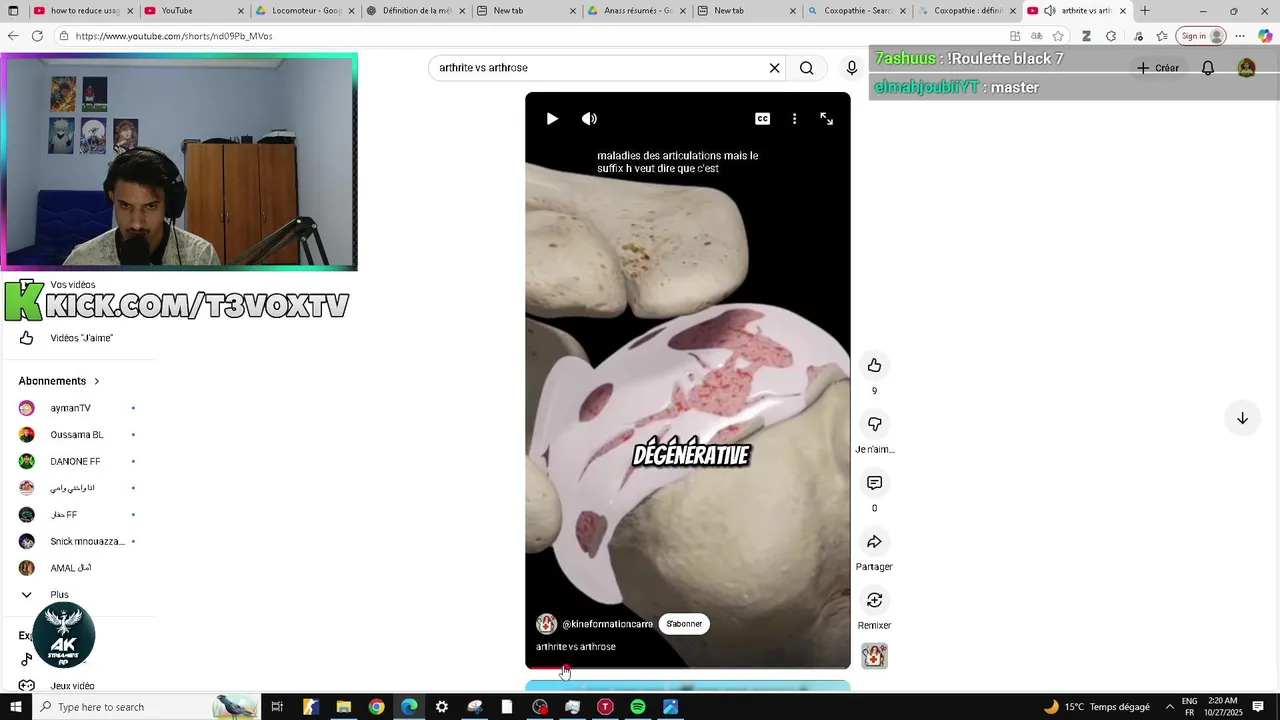Share the short via Partager icon
This screenshot has width=1280, height=720.
[x=874, y=541]
